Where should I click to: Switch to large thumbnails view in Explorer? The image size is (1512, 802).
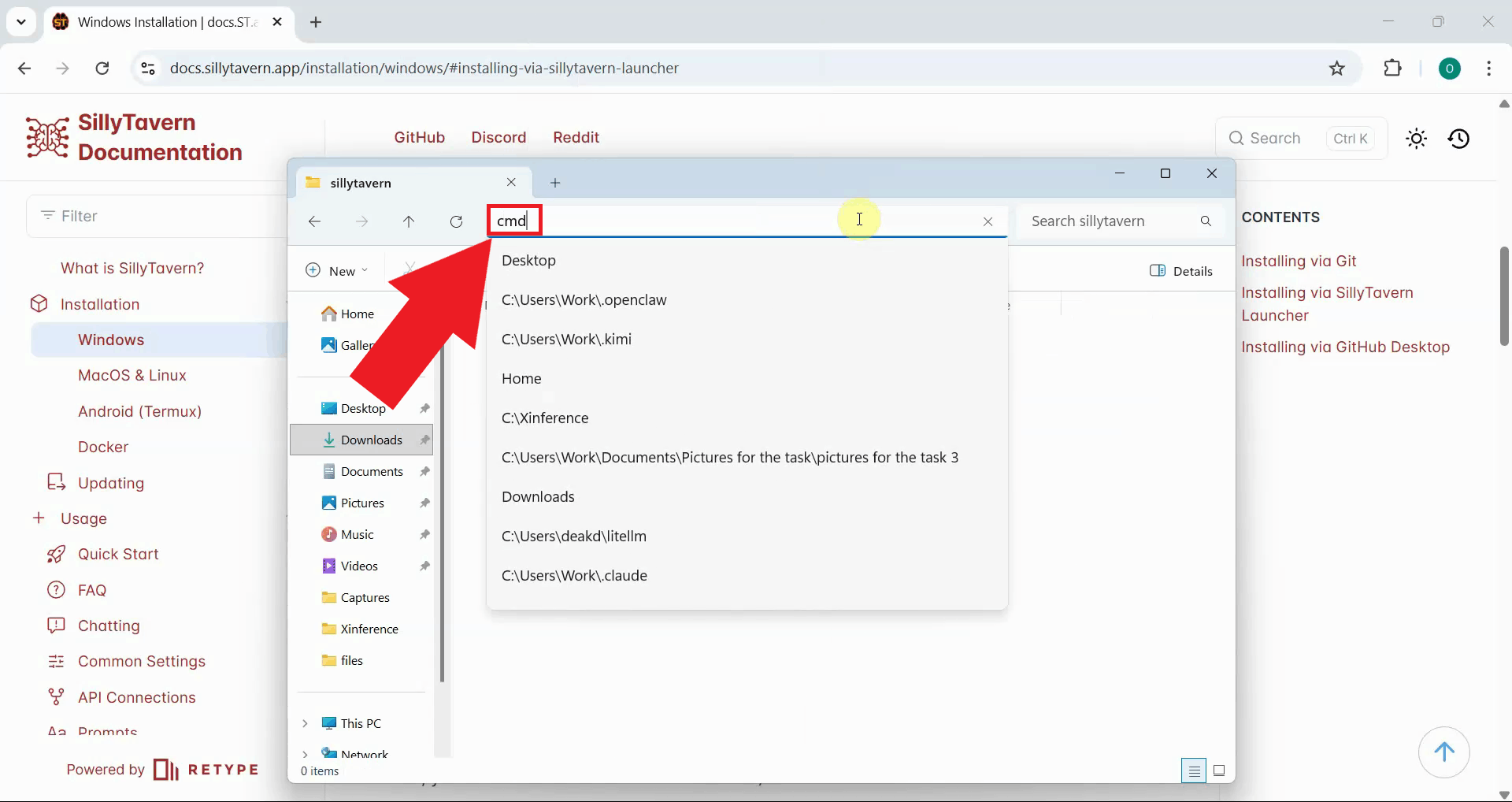1219,770
